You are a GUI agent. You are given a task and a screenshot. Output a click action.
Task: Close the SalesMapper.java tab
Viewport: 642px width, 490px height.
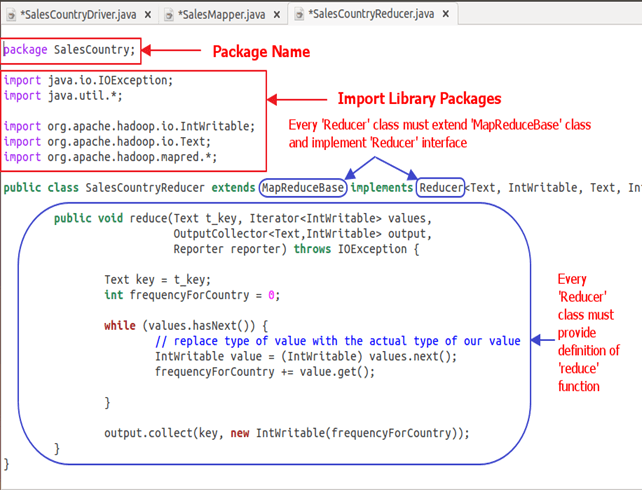pyautogui.click(x=279, y=14)
